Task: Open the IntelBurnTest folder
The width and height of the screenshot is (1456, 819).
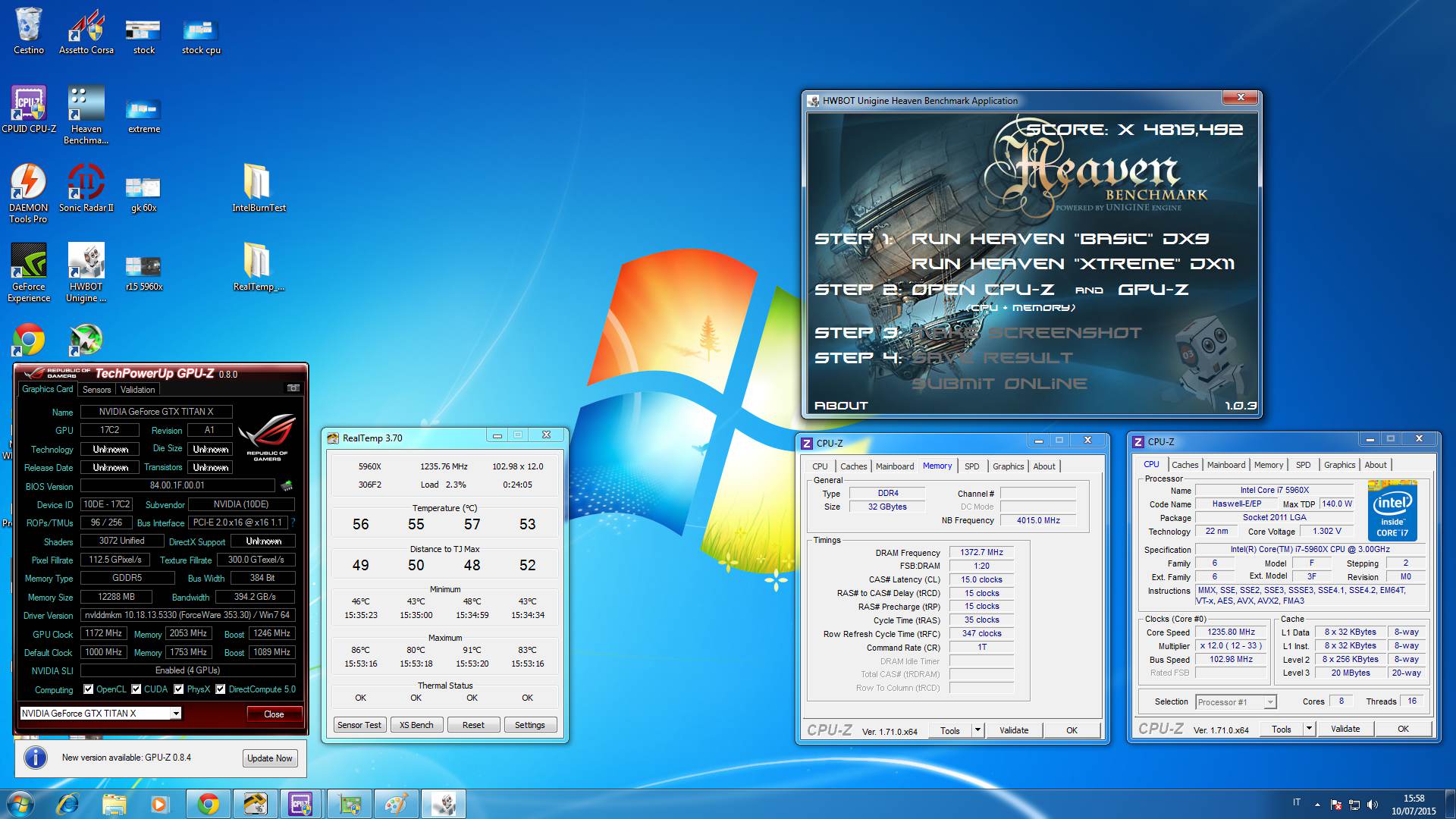Action: (259, 189)
